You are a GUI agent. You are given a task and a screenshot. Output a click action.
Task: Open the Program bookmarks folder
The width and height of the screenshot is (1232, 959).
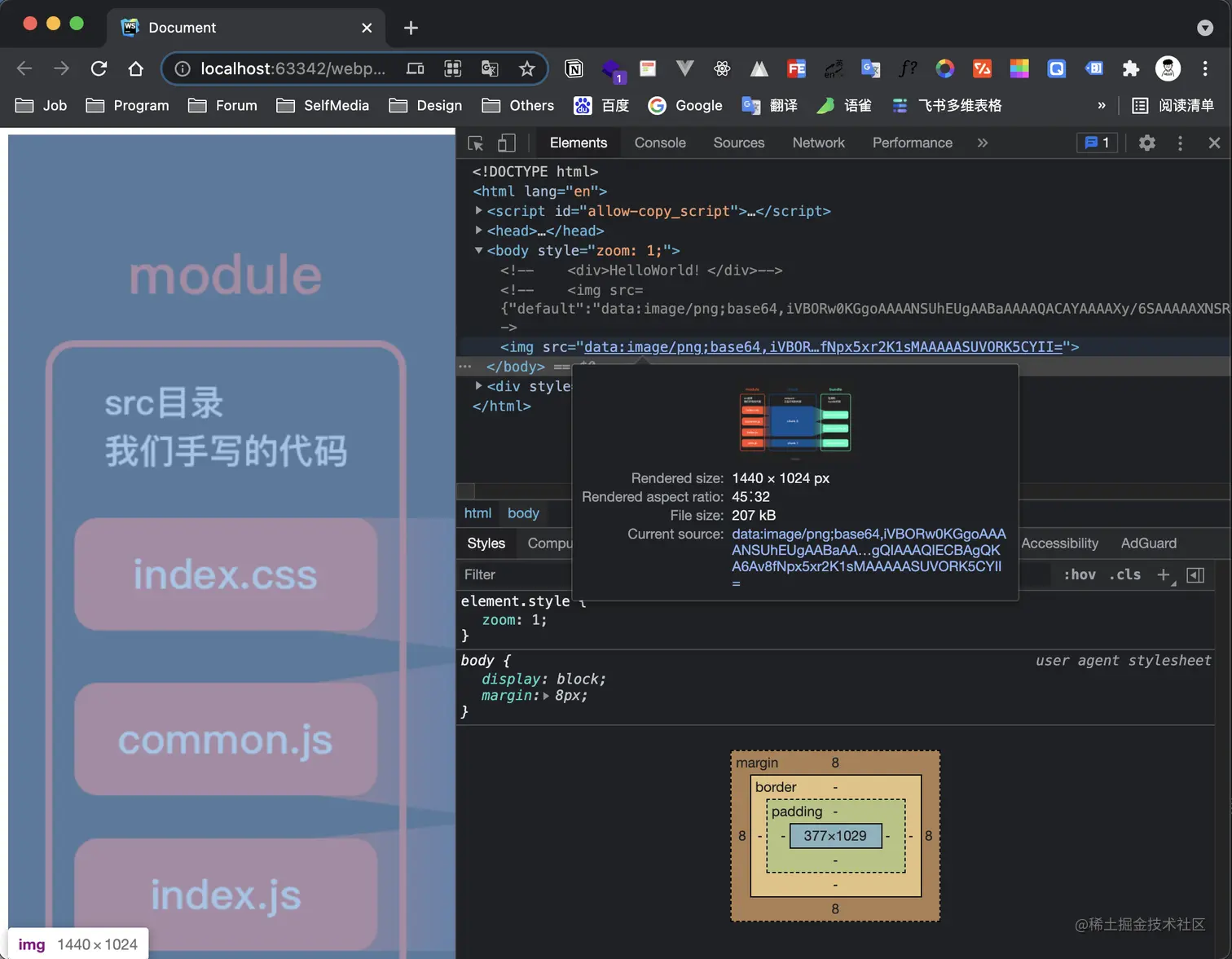[128, 105]
